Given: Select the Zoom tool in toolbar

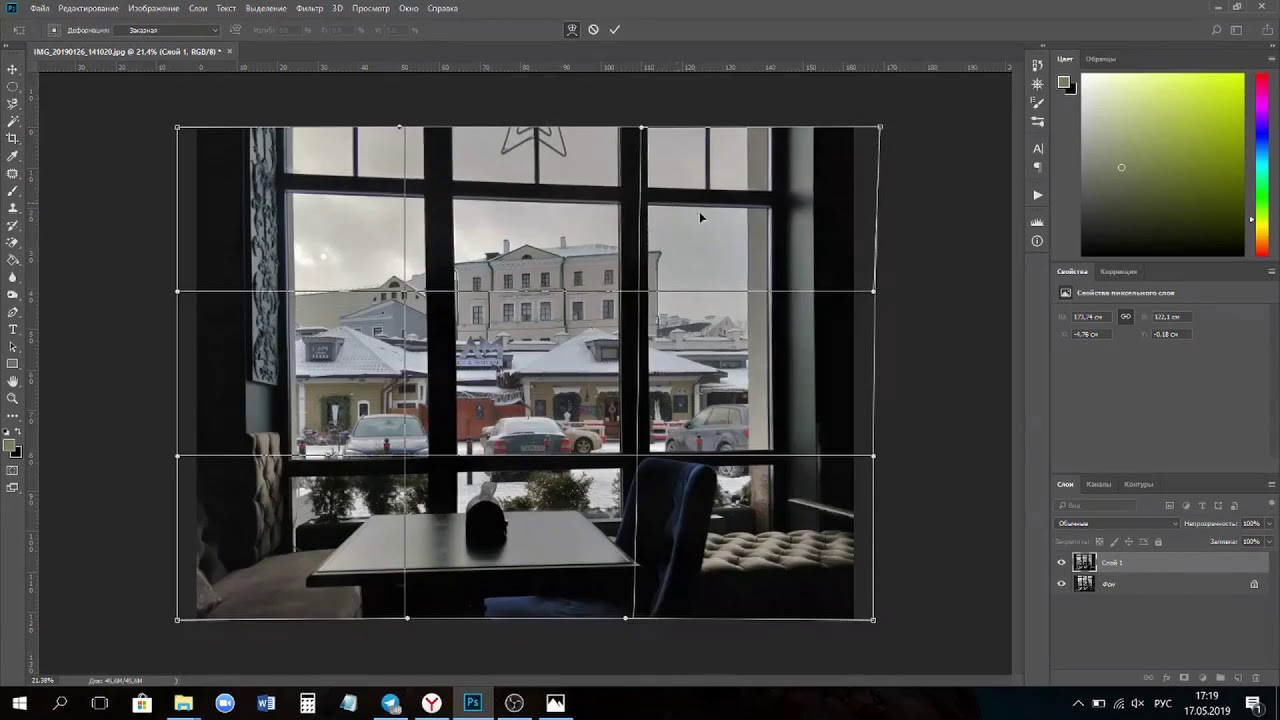Looking at the screenshot, I should pos(13,398).
